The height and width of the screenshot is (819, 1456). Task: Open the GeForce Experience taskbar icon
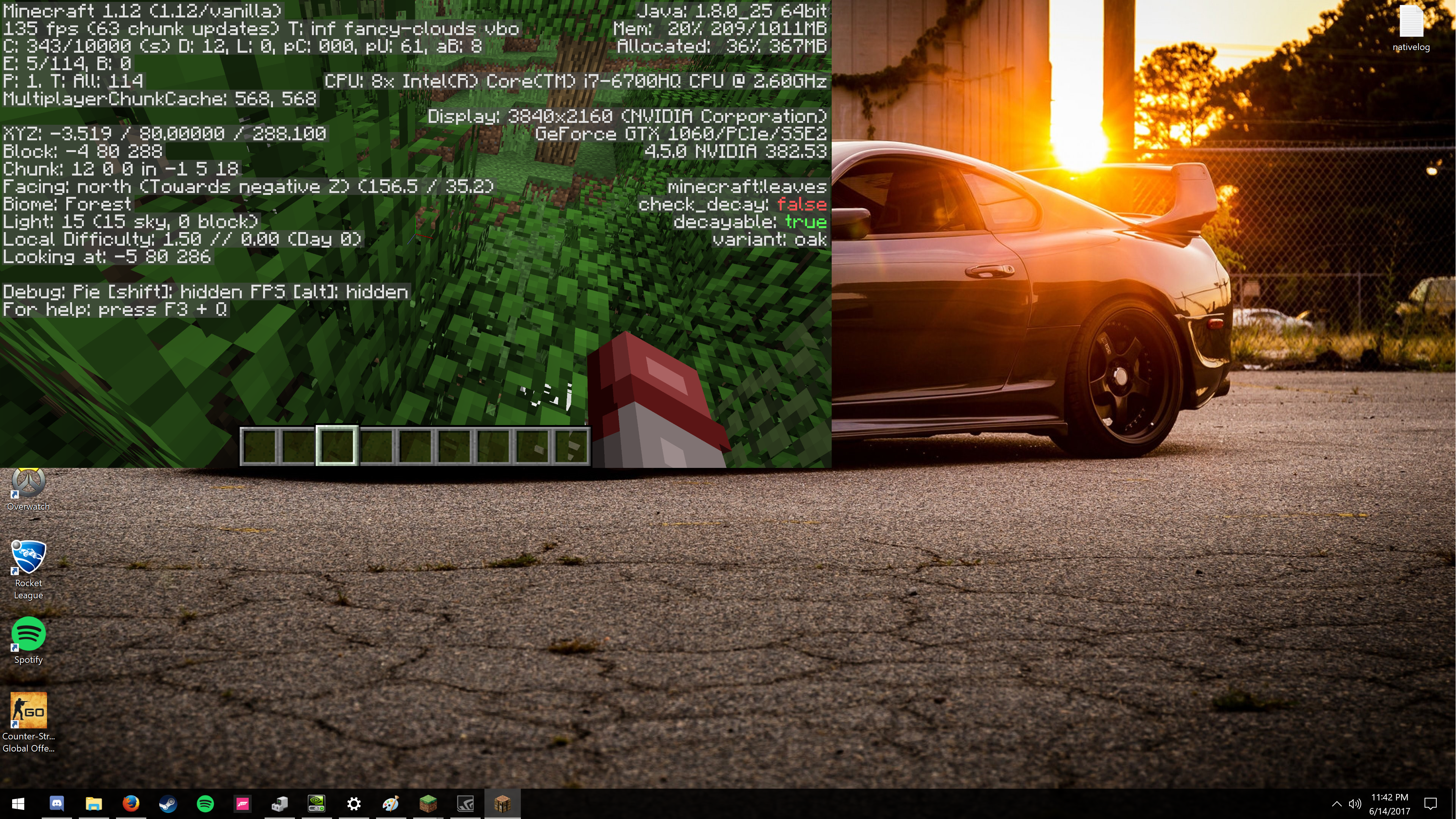(x=465, y=803)
